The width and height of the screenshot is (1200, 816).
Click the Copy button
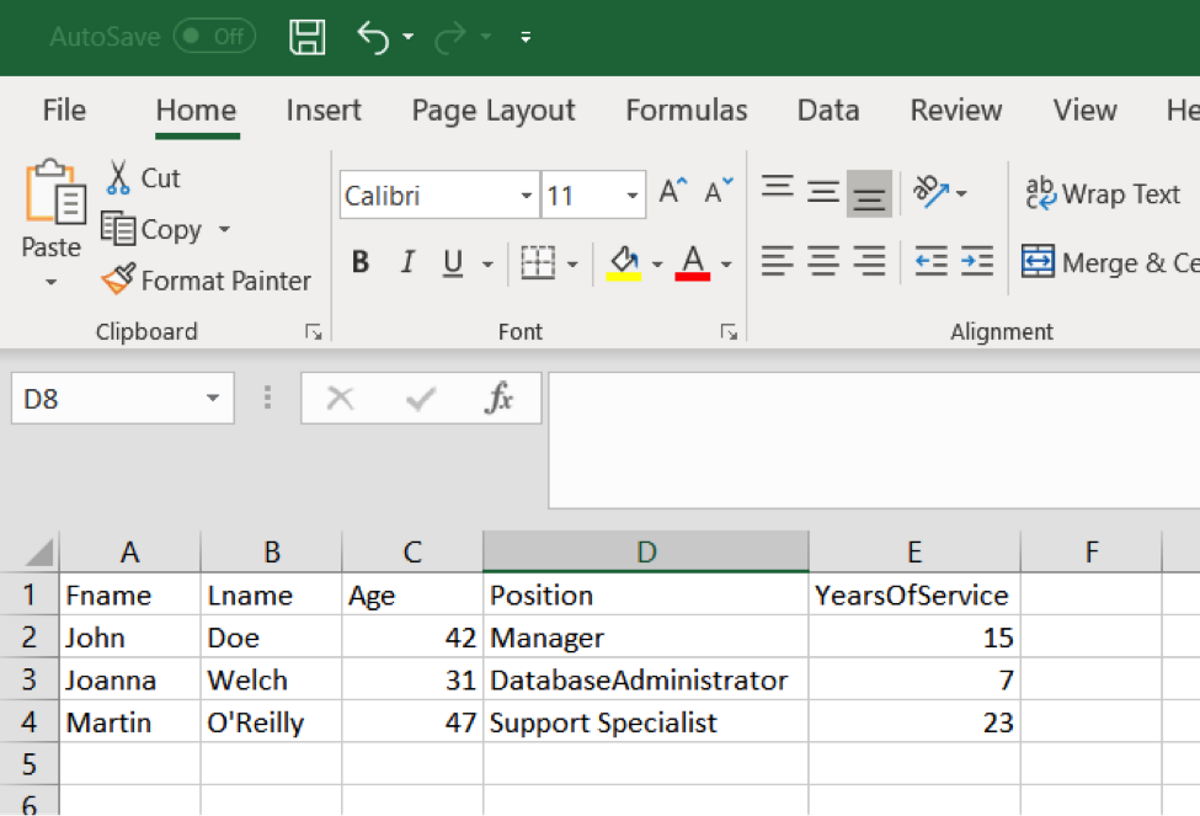[x=152, y=230]
